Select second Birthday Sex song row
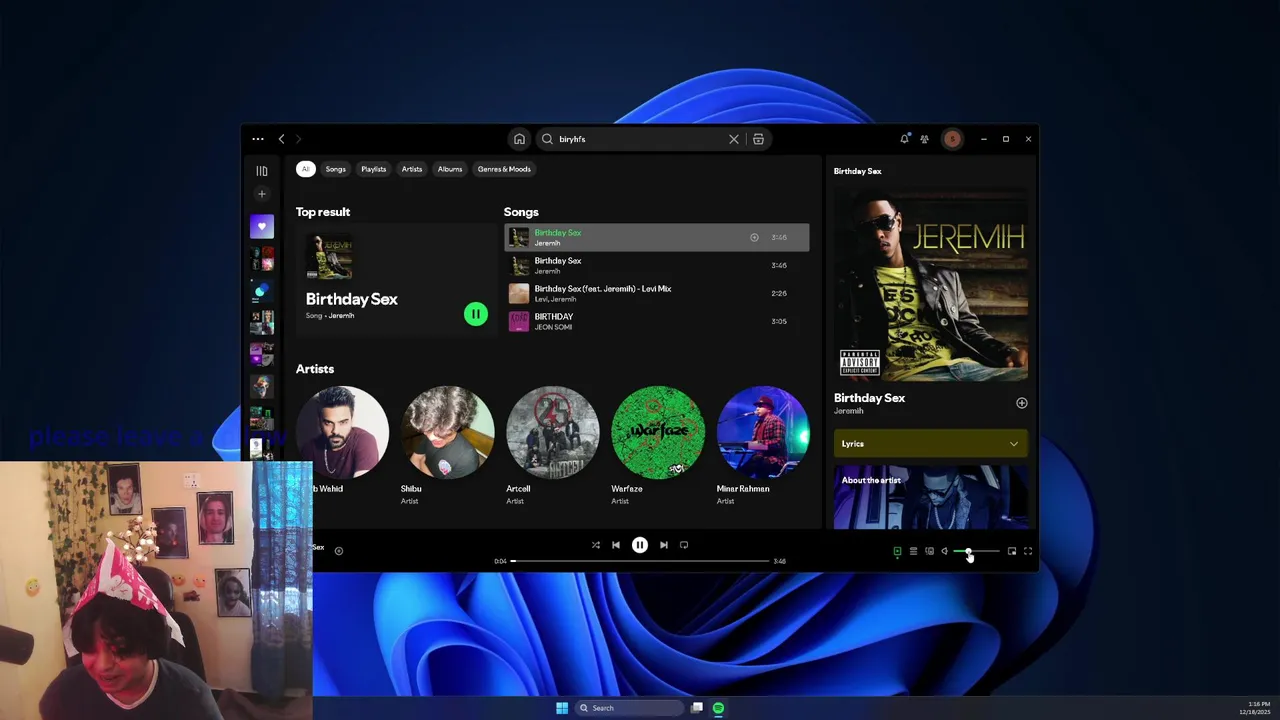The width and height of the screenshot is (1280, 720). 656,265
